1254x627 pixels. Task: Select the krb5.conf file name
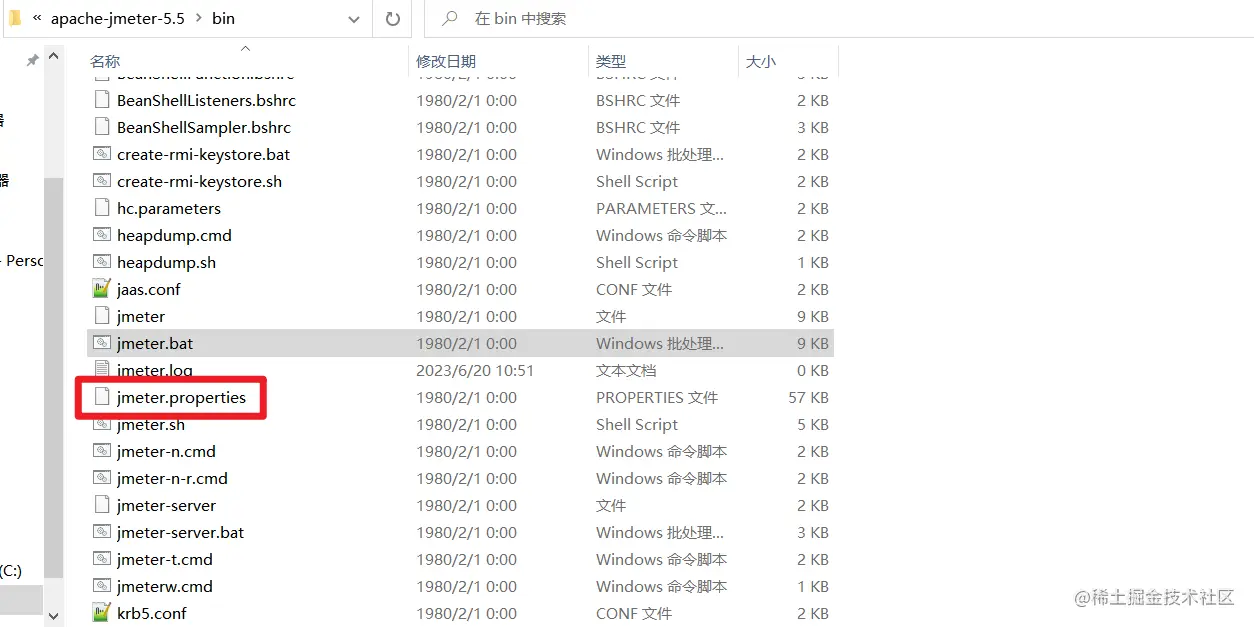click(x=152, y=613)
